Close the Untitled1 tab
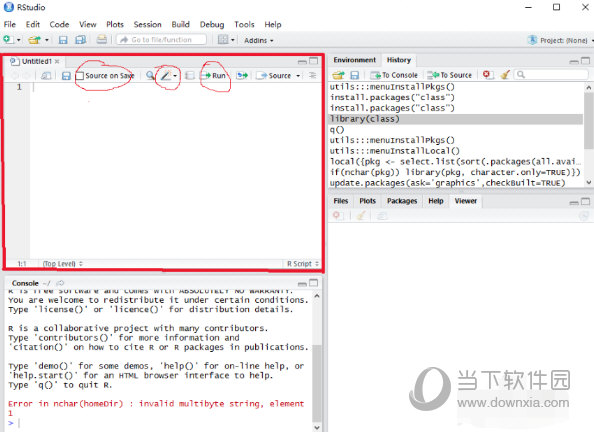The image size is (594, 432). [x=57, y=61]
